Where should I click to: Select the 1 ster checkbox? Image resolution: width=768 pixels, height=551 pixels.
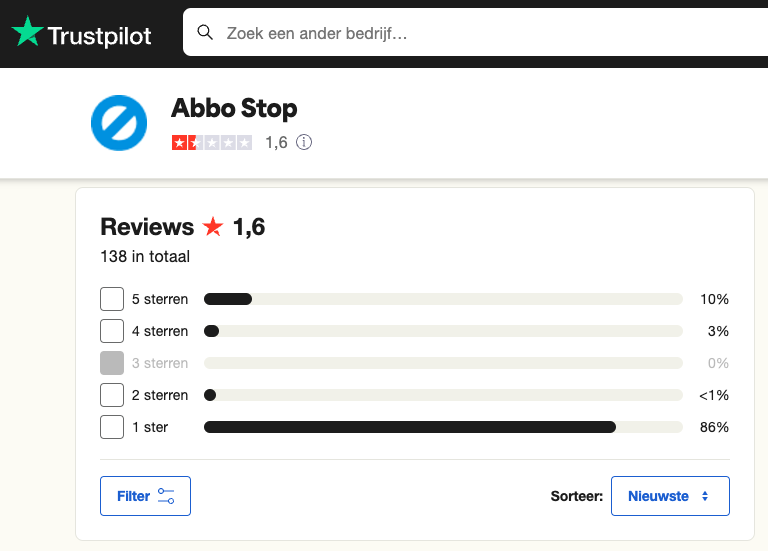pyautogui.click(x=112, y=427)
